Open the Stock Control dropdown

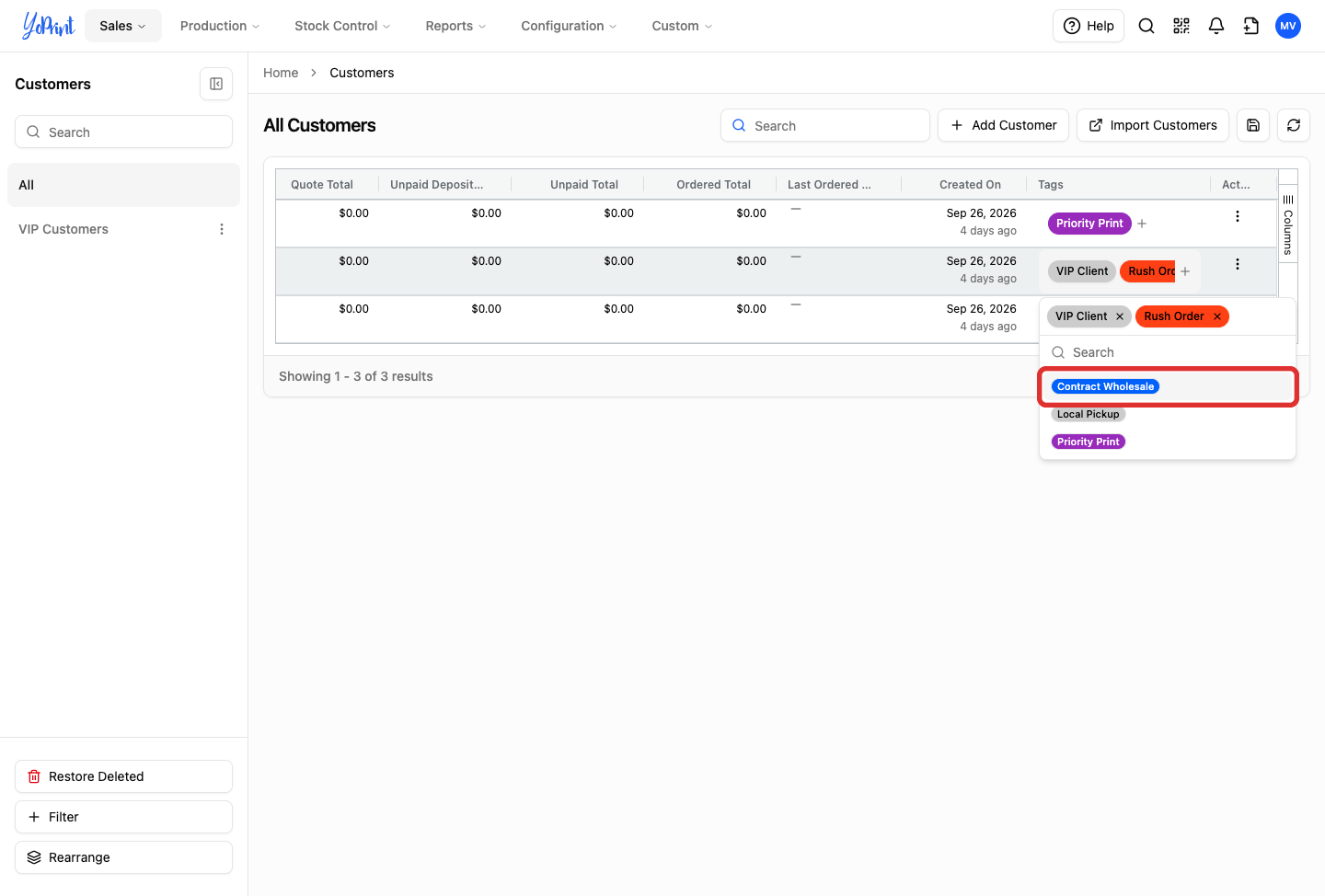[342, 26]
